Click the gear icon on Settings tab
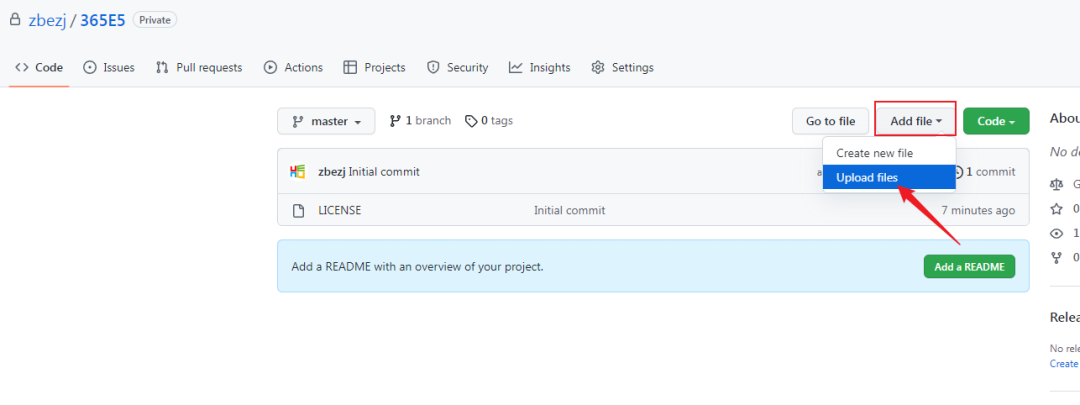This screenshot has width=1080, height=405. tap(599, 68)
